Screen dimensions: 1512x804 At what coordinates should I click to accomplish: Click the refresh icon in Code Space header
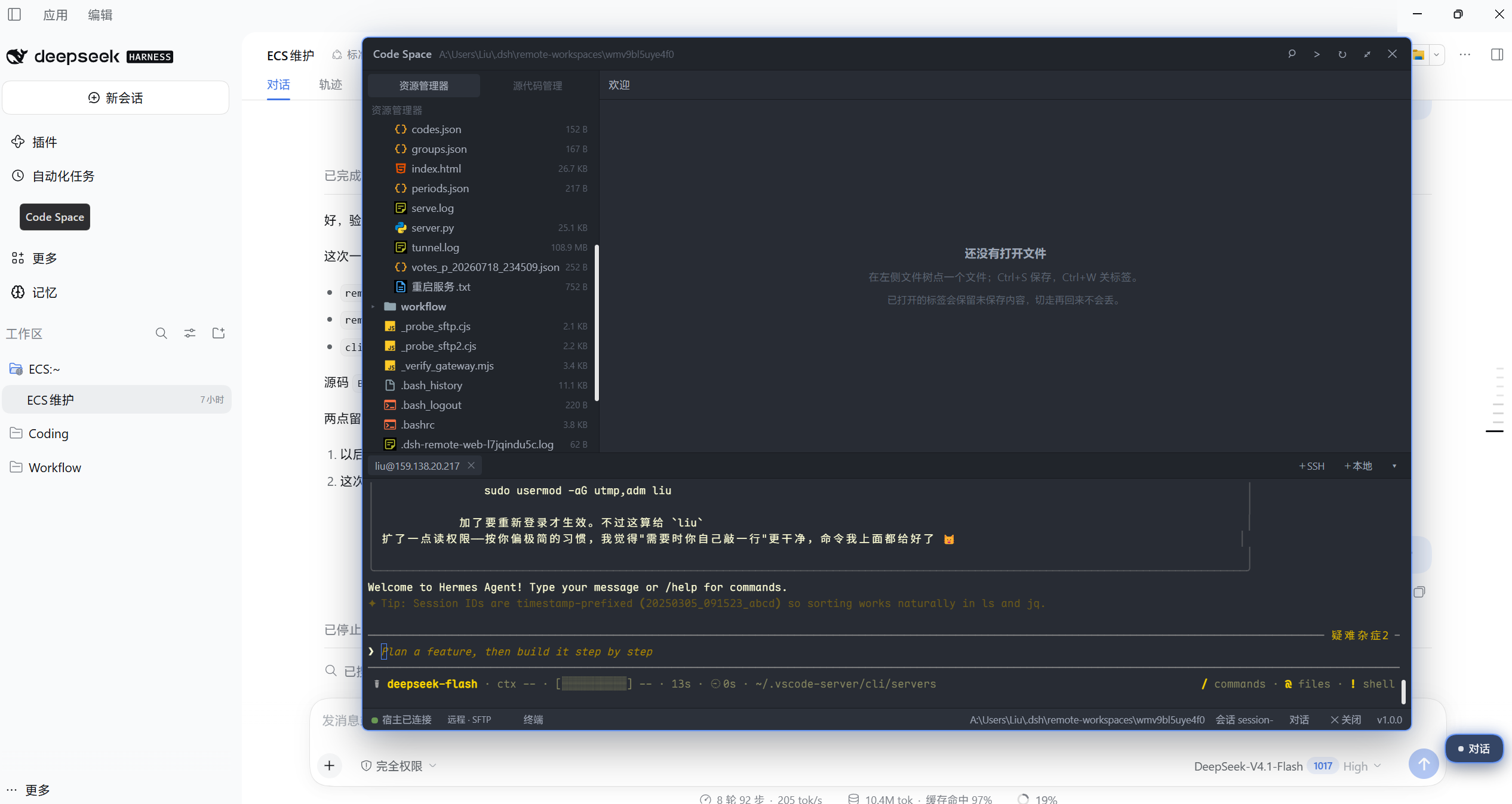(x=1342, y=54)
